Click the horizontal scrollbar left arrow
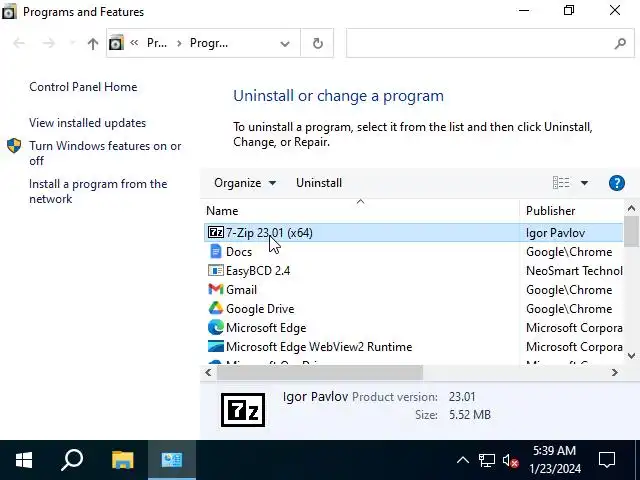The height and width of the screenshot is (480, 640). pyautogui.click(x=208, y=372)
